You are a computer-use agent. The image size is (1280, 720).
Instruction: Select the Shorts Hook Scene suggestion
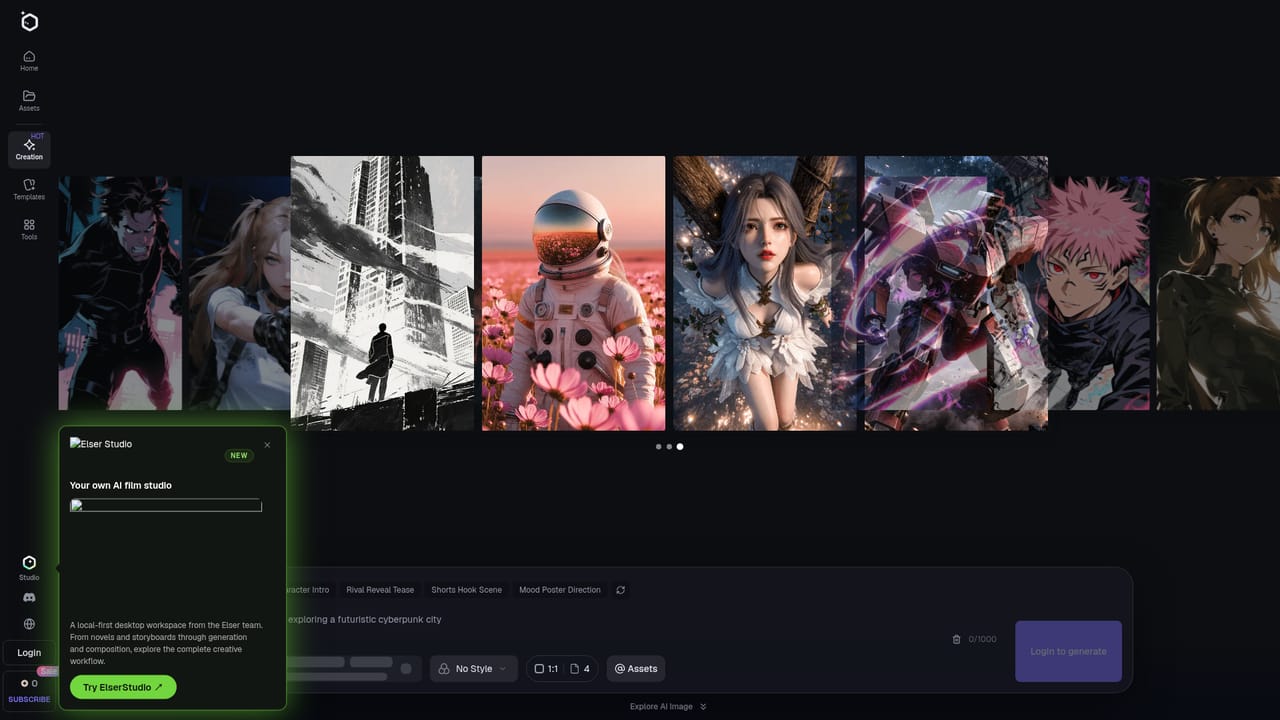point(466,590)
